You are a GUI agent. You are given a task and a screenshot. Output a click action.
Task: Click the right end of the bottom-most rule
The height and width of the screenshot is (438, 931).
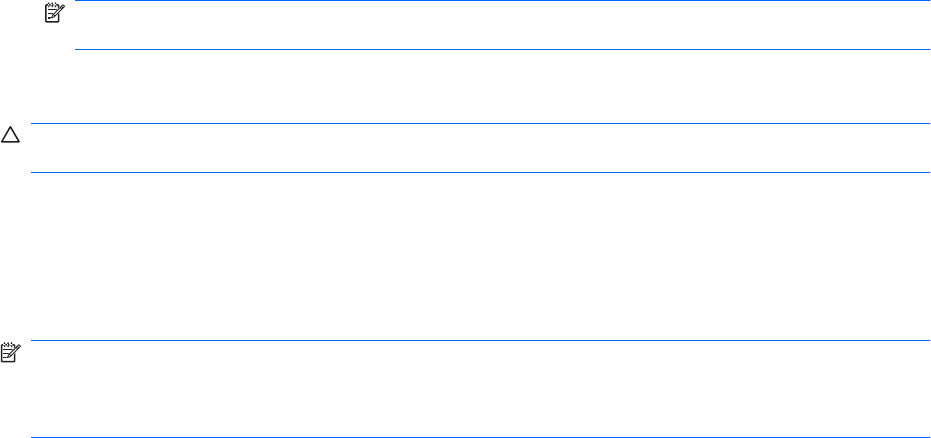coord(924,437)
